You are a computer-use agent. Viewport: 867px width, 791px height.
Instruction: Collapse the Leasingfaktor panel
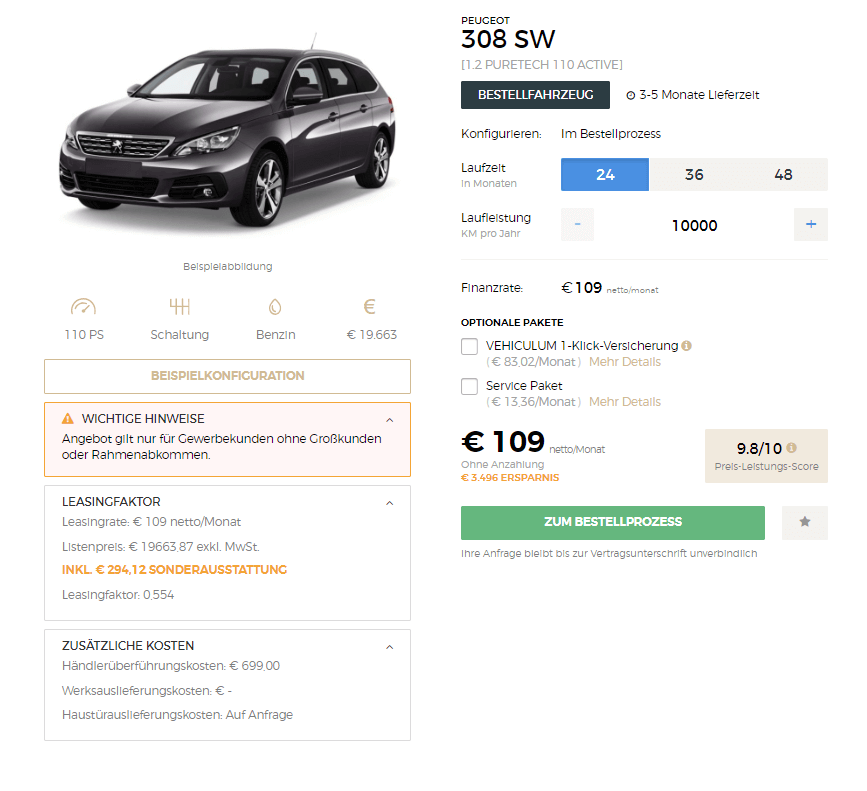click(390, 503)
